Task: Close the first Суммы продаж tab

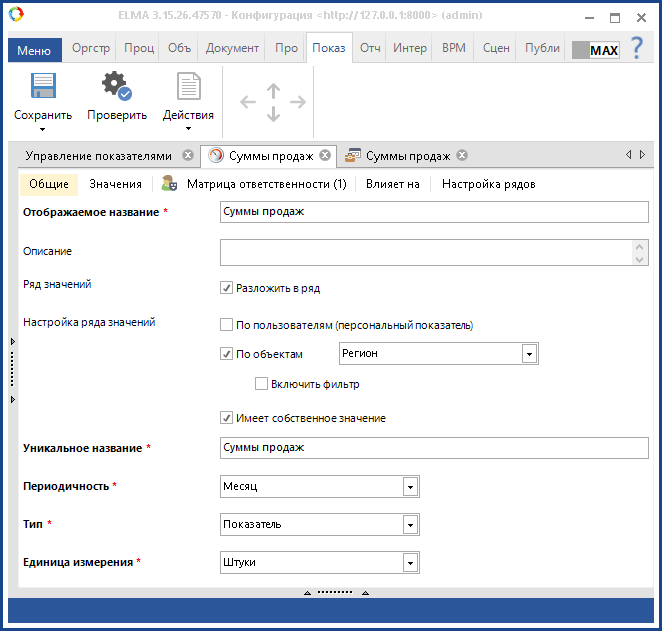Action: (324, 156)
